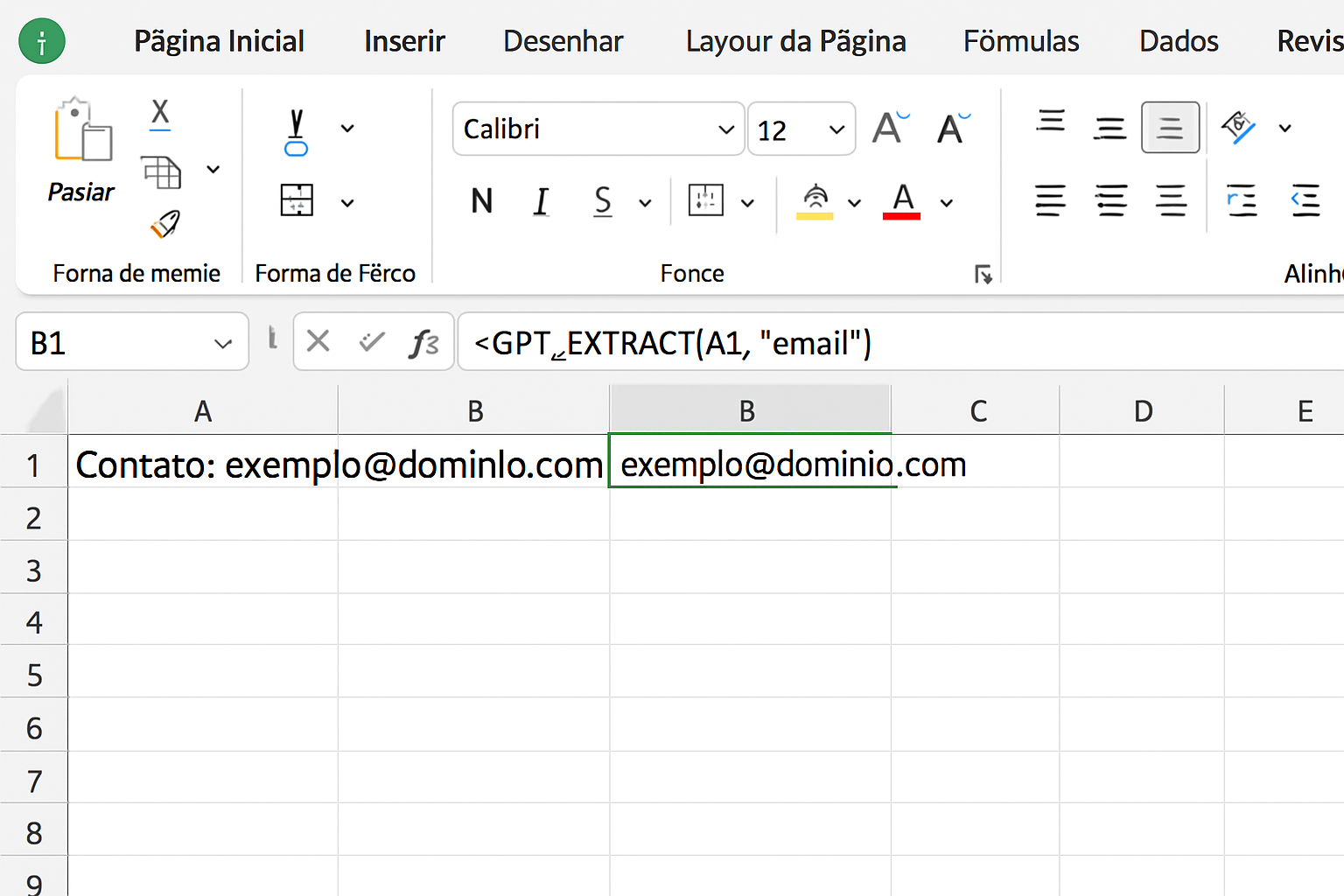Toggle the highlighted bottom align button
This screenshot has width=1344, height=896.
click(1170, 128)
